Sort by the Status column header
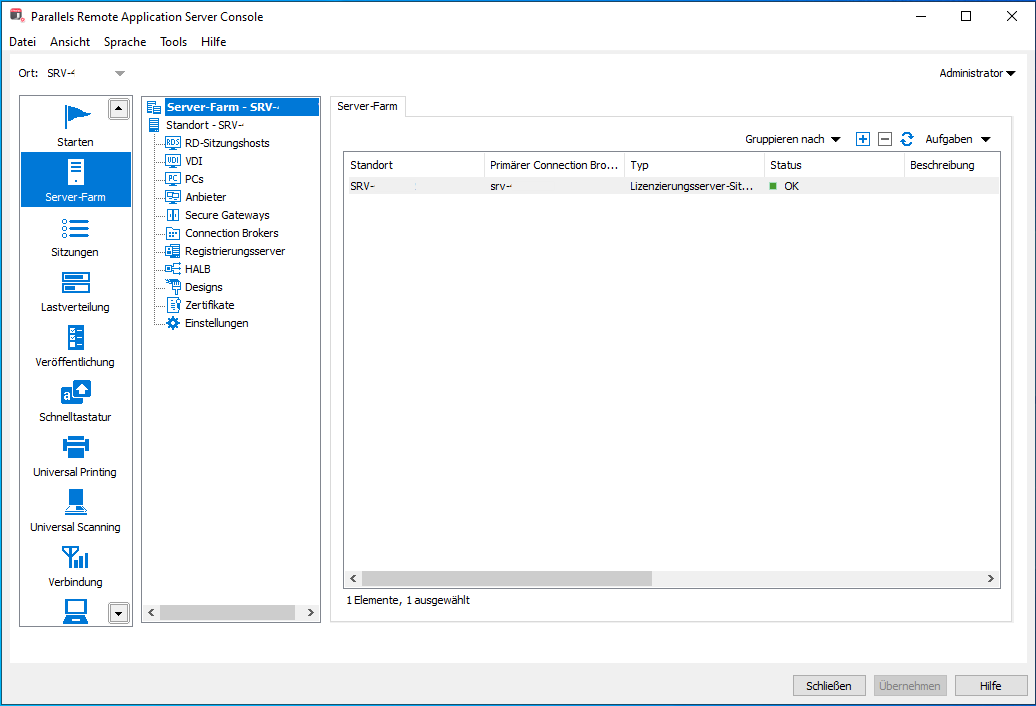This screenshot has height=706, width=1036. click(x=834, y=165)
